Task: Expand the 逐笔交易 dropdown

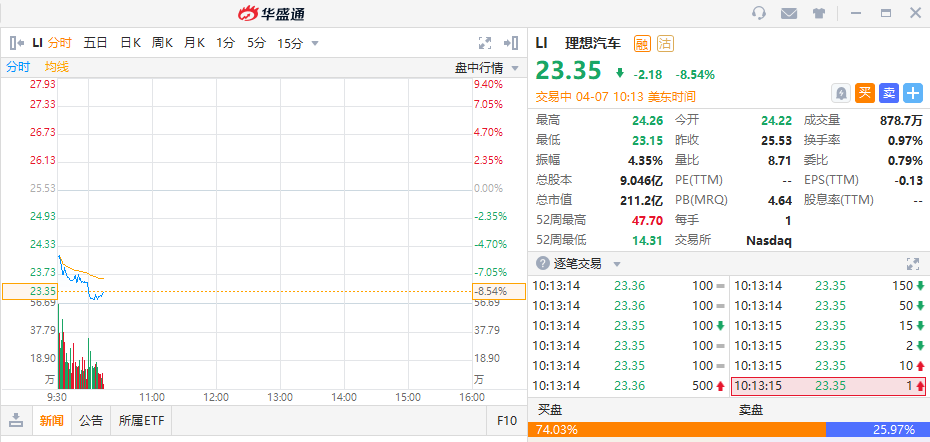Action: pos(617,264)
